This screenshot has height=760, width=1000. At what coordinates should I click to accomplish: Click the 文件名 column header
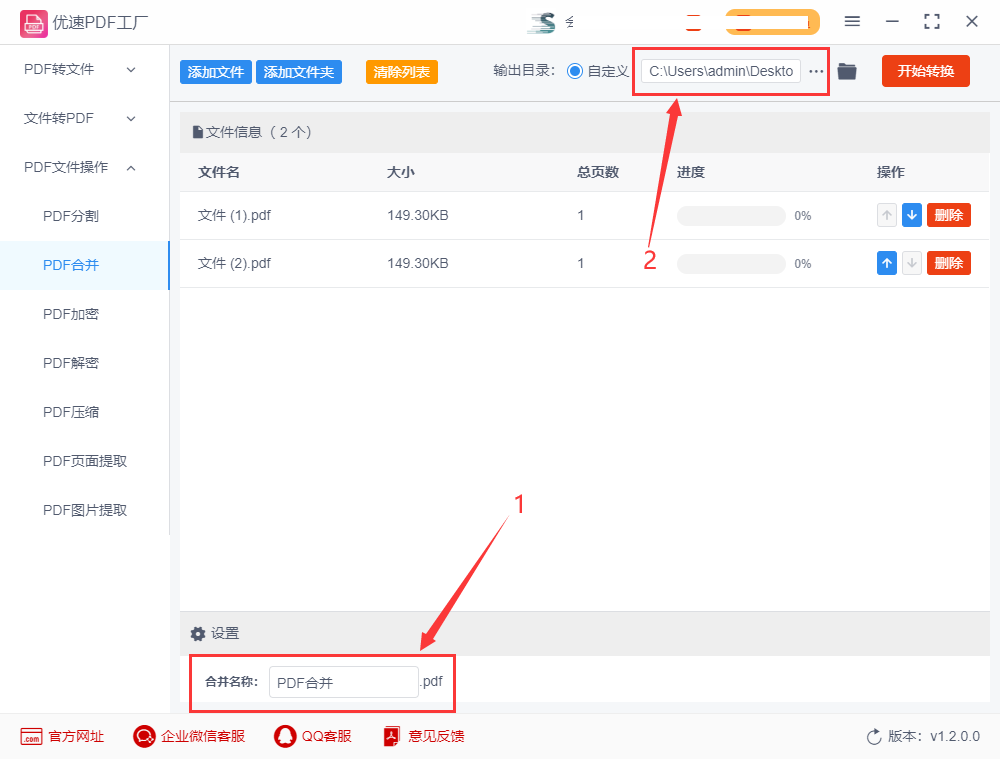pyautogui.click(x=219, y=172)
